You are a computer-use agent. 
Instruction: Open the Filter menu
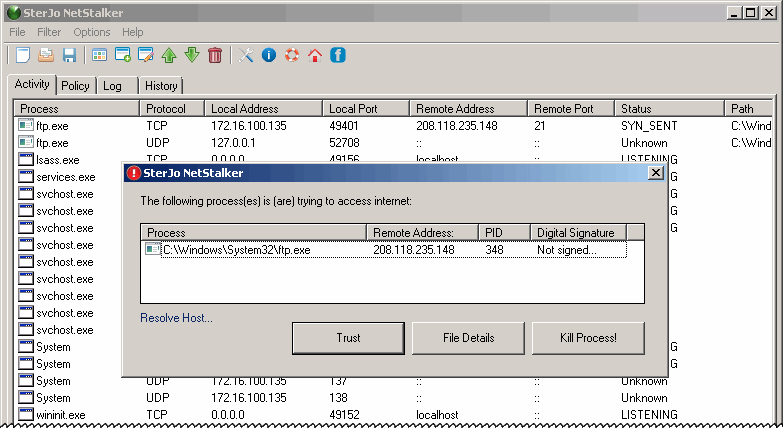coord(49,32)
